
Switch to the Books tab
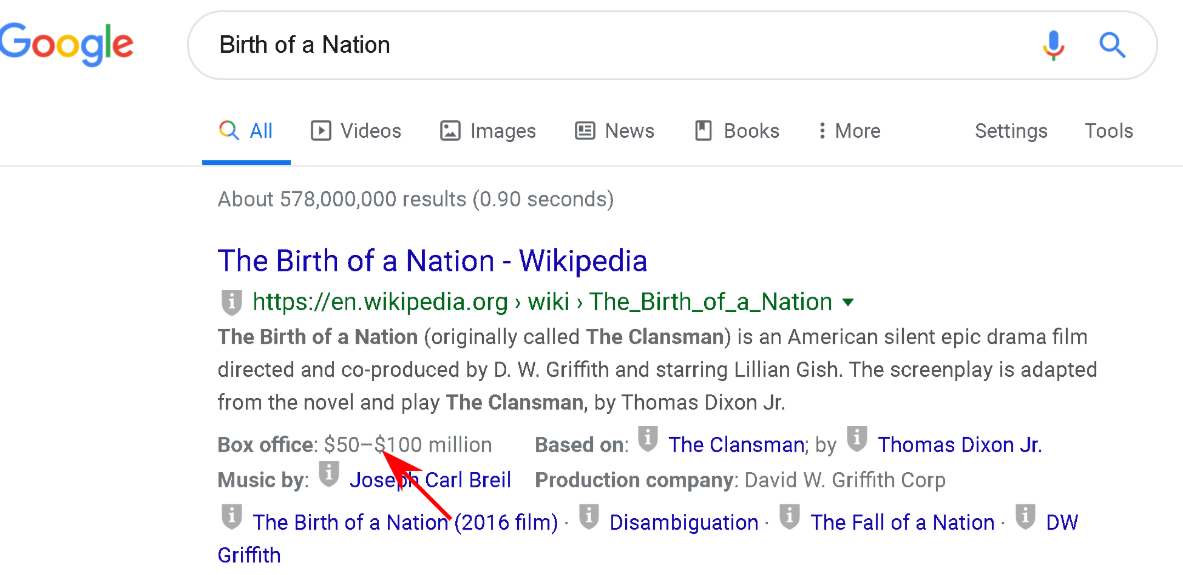[x=737, y=131]
